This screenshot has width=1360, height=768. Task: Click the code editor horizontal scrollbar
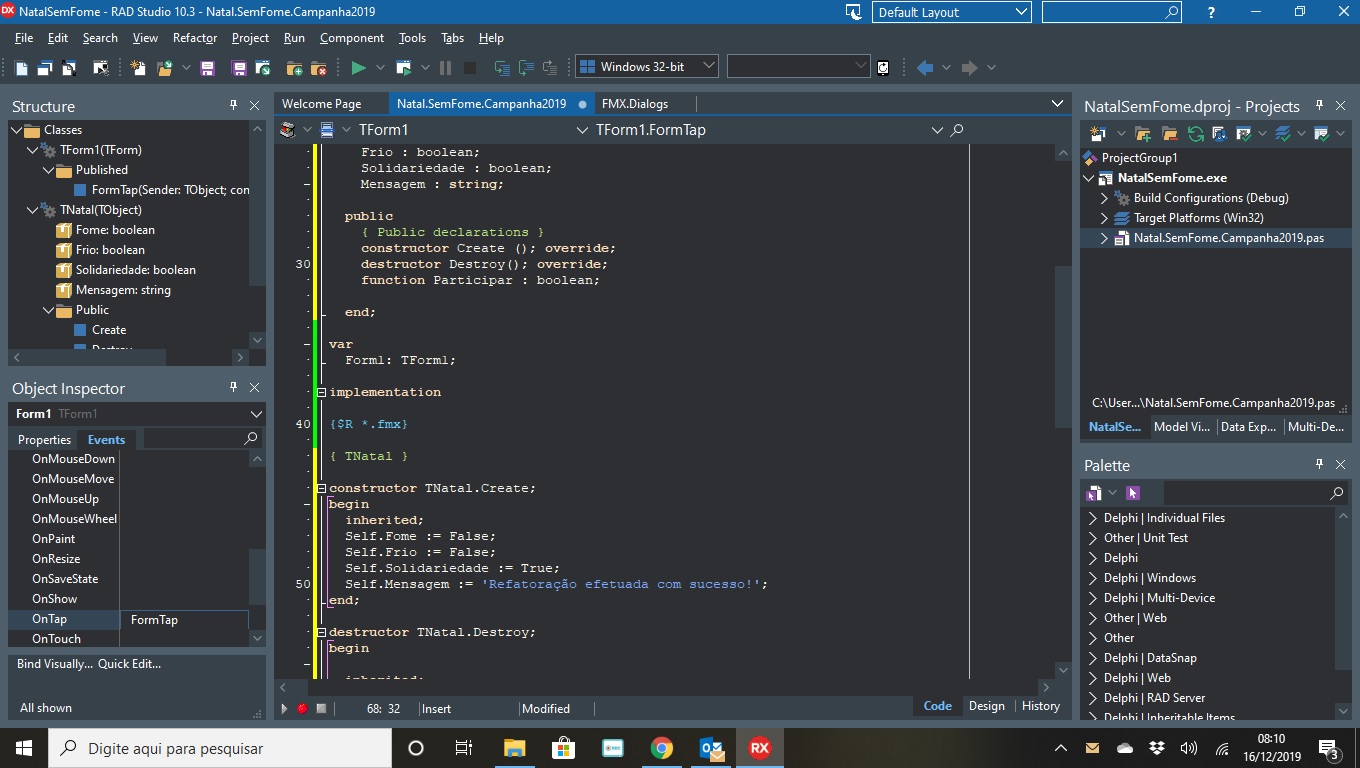[x=662, y=687]
